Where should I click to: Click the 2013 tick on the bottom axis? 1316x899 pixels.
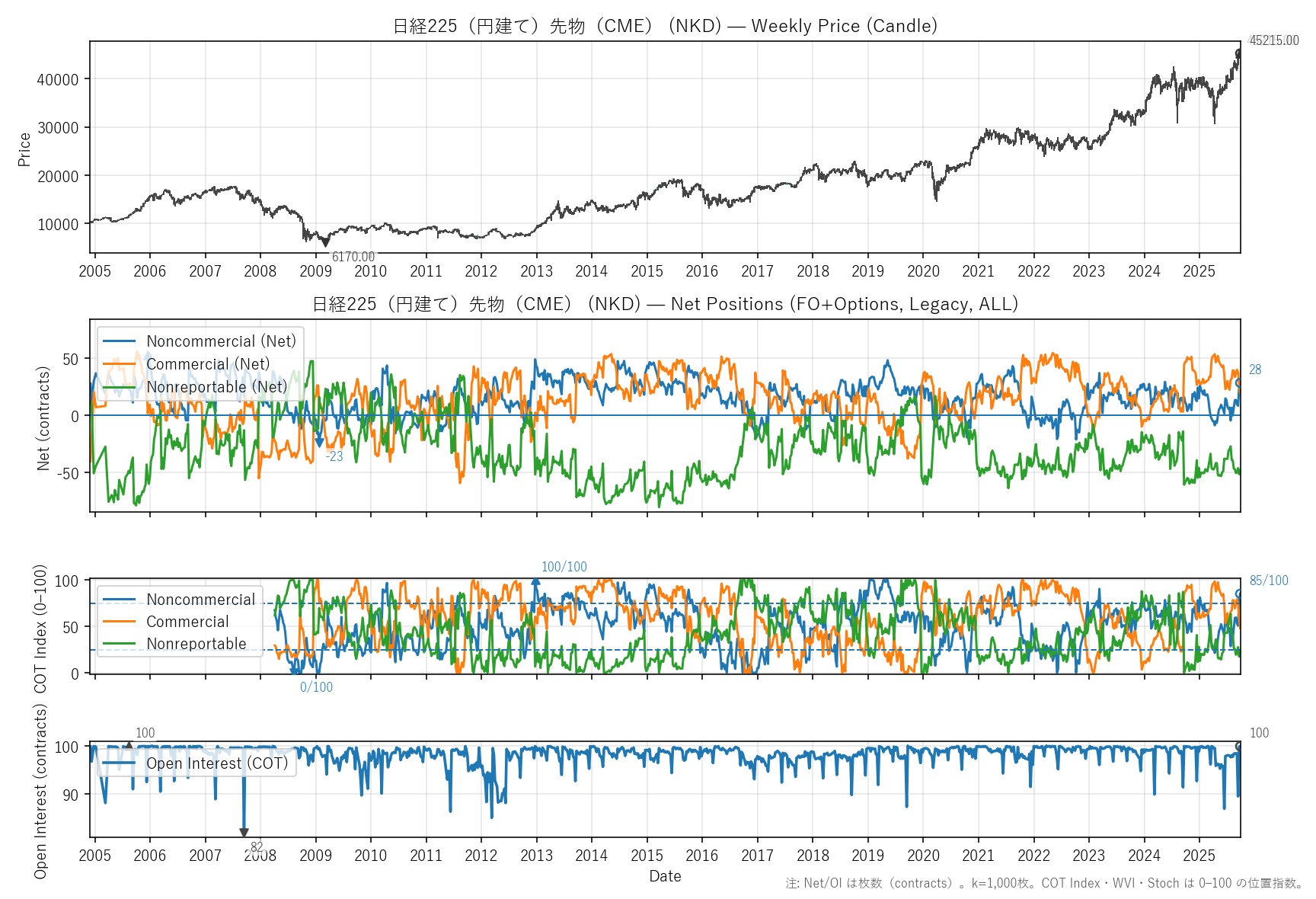[536, 856]
